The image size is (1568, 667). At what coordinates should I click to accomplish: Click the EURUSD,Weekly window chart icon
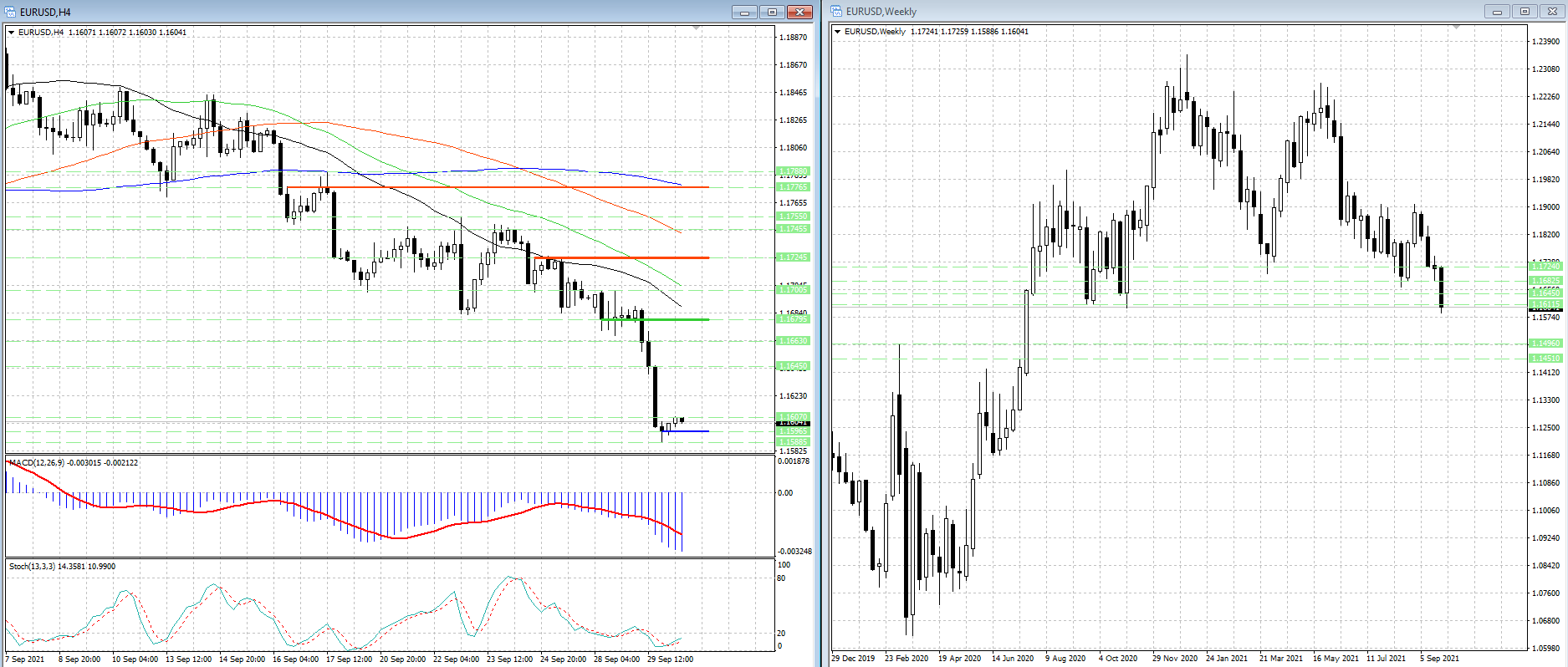(836, 12)
